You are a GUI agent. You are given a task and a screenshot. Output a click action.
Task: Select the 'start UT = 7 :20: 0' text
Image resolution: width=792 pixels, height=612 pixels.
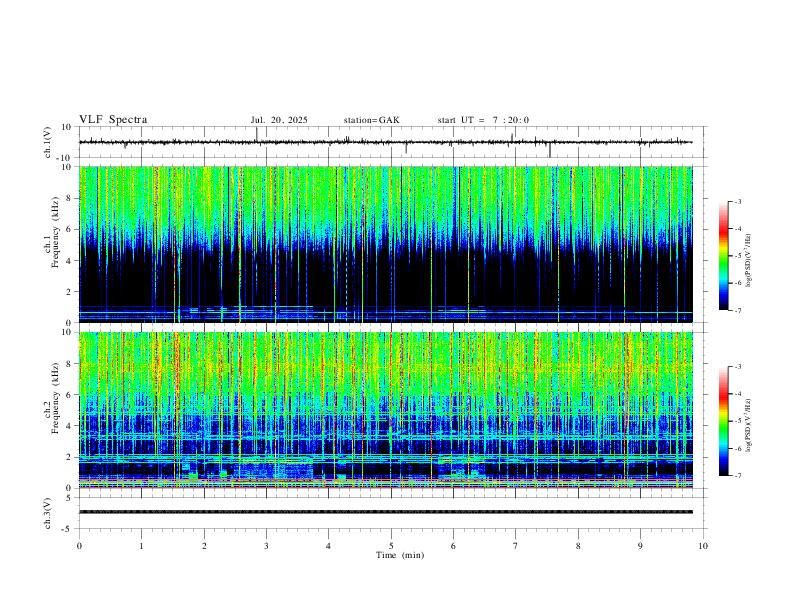[x=483, y=120]
